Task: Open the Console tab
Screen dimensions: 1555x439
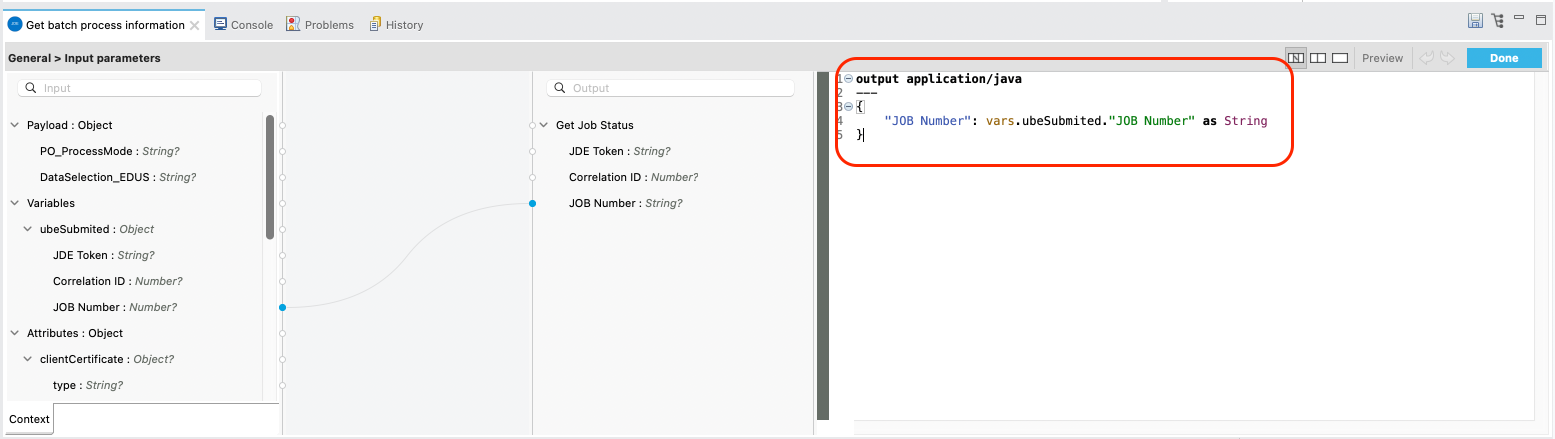Action: click(243, 25)
